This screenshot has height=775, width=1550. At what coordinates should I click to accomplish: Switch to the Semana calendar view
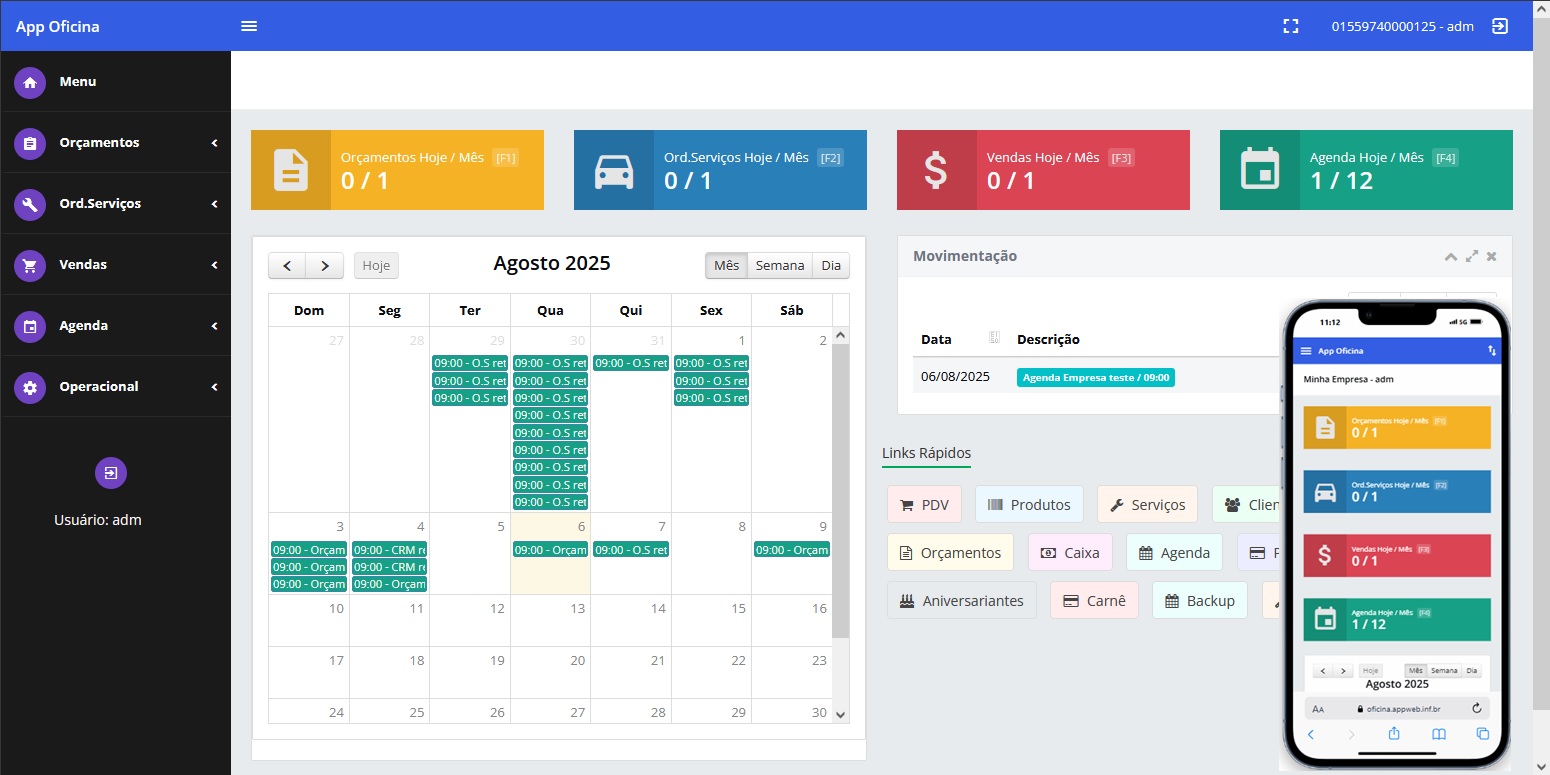(779, 265)
